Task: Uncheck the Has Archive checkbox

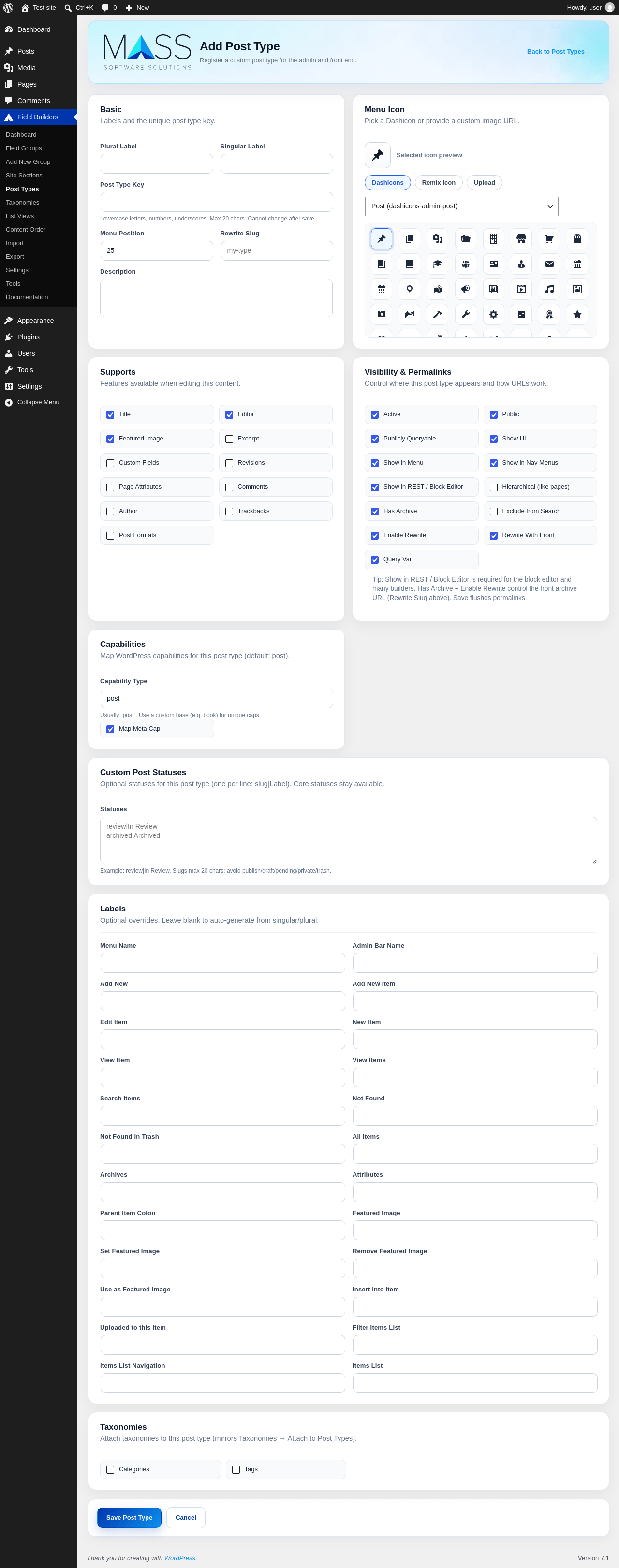Action: pyautogui.click(x=375, y=512)
